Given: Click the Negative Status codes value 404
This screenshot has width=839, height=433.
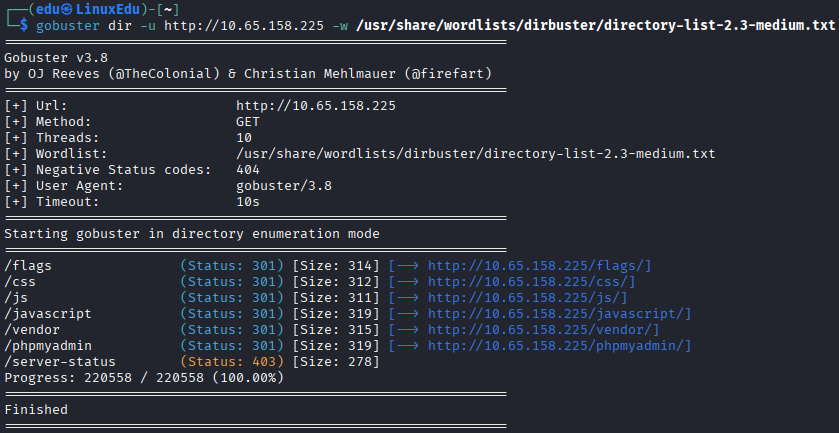Looking at the screenshot, I should tap(248, 170).
